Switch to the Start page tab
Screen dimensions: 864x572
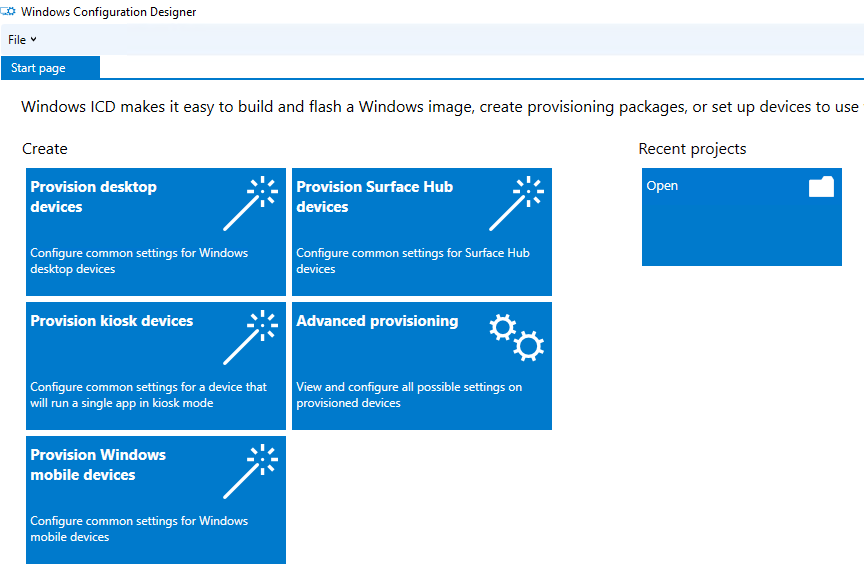(50, 68)
